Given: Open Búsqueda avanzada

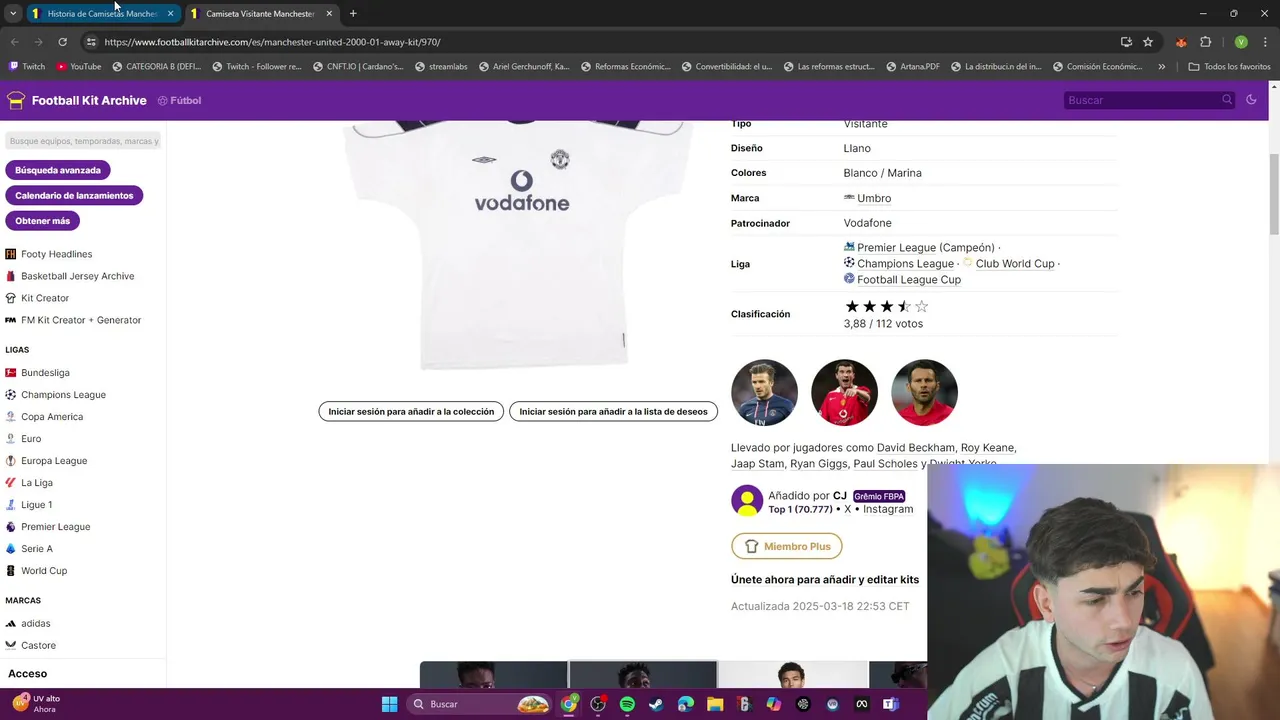Looking at the screenshot, I should pyautogui.click(x=58, y=170).
